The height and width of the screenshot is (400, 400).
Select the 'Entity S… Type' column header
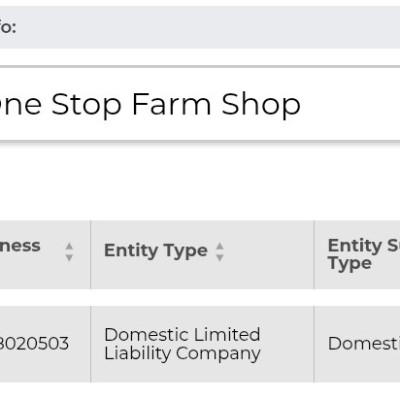pyautogui.click(x=364, y=254)
